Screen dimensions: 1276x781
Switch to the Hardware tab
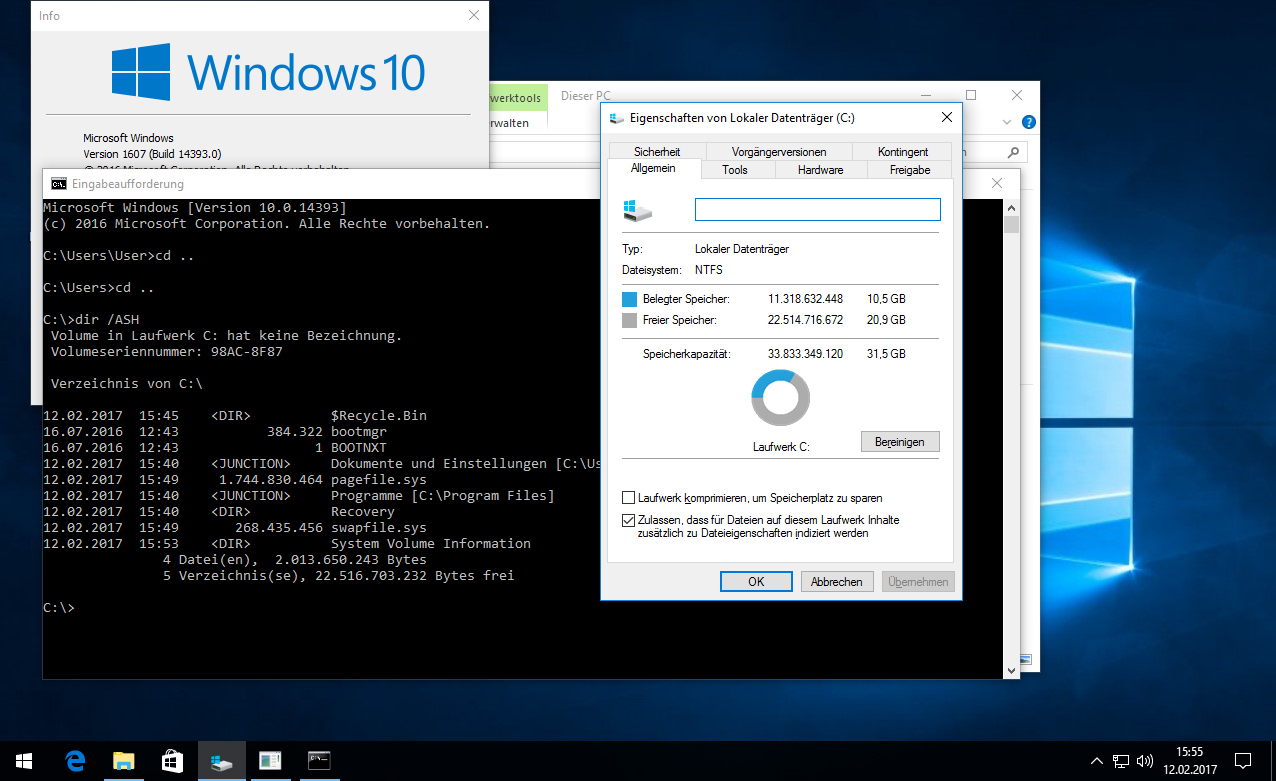820,170
